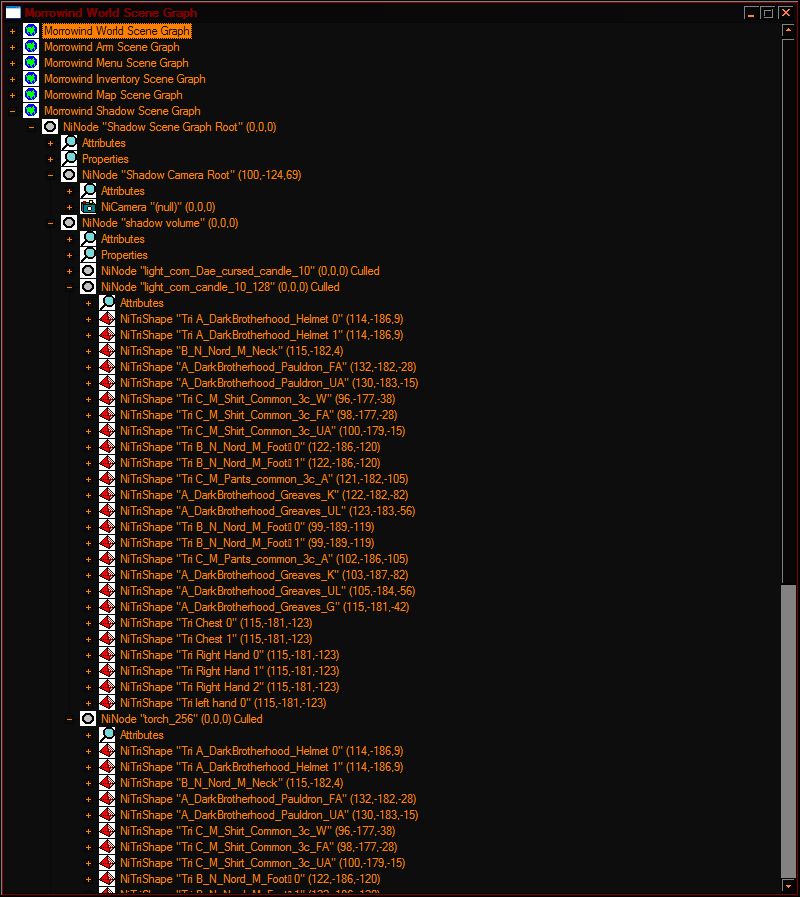800x897 pixels.
Task: Select Nord_M_Foot 0 label at (99,-189,-119)
Action: pos(247,527)
